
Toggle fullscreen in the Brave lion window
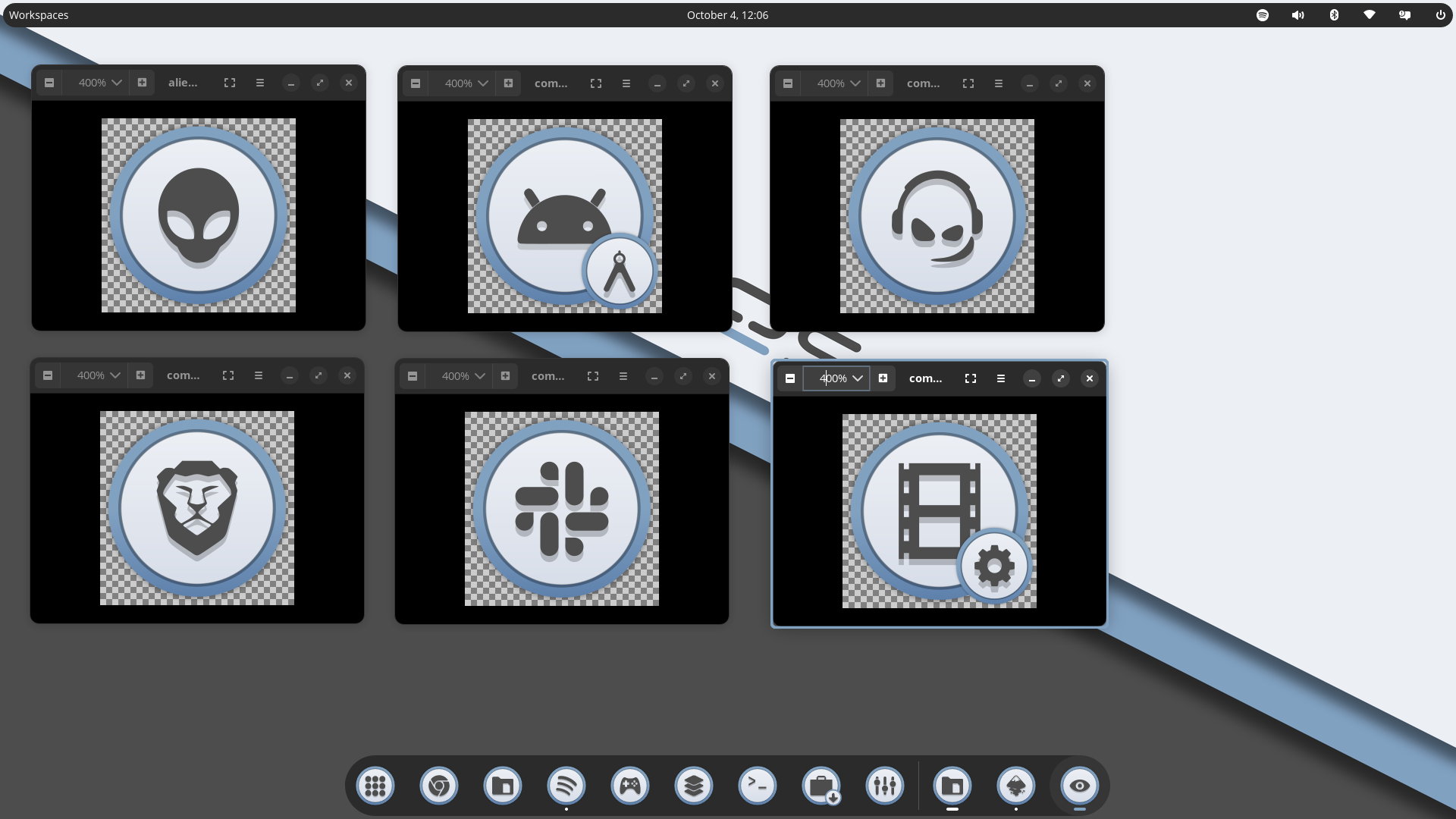228,375
